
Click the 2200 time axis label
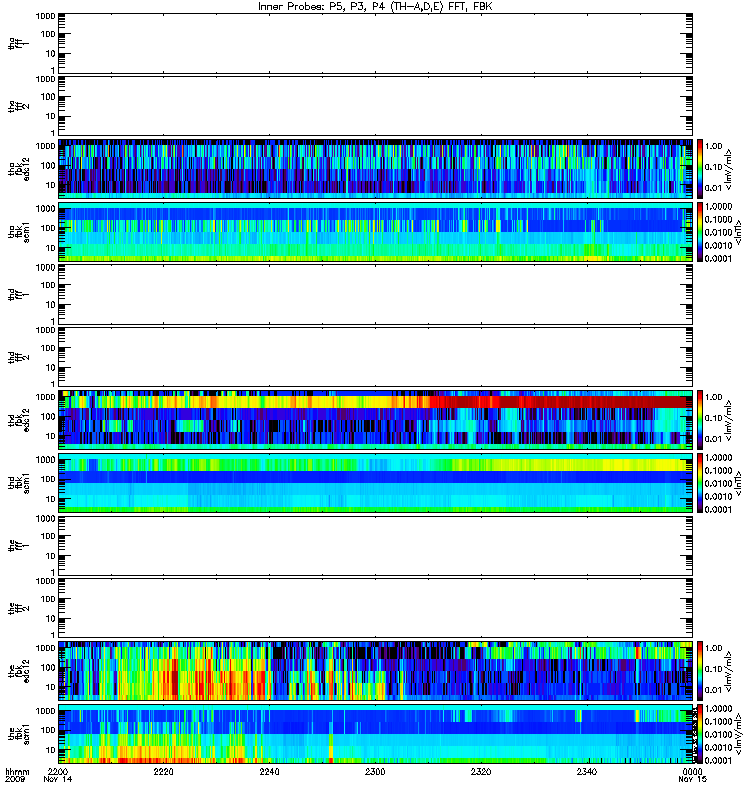(x=58, y=771)
